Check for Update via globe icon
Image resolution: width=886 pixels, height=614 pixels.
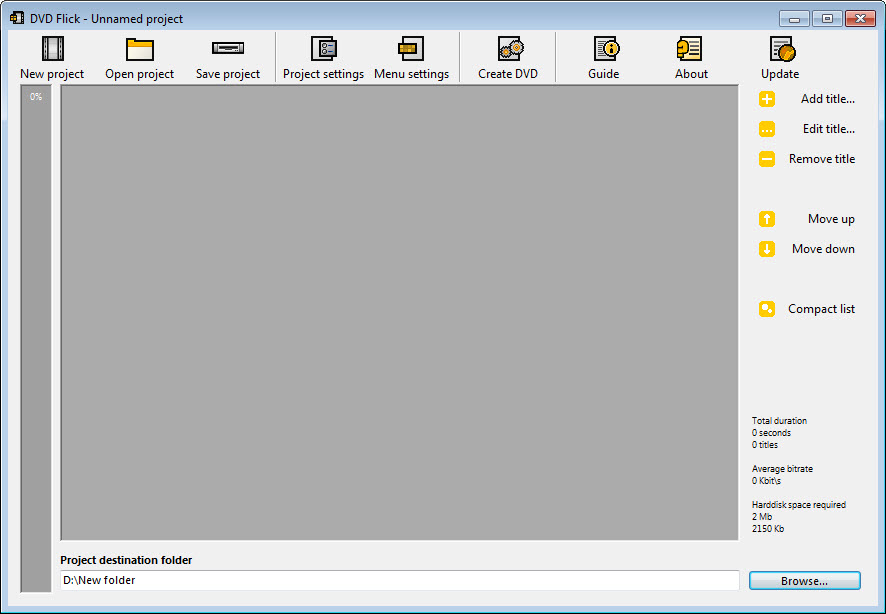(783, 49)
